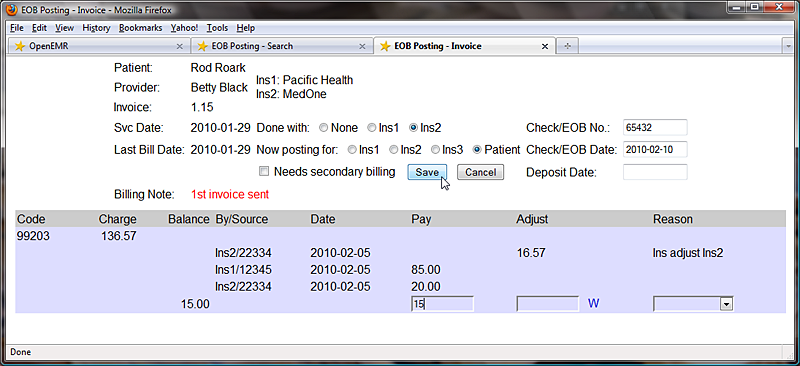Click the Cancel button
The height and width of the screenshot is (366, 800).
click(x=480, y=173)
